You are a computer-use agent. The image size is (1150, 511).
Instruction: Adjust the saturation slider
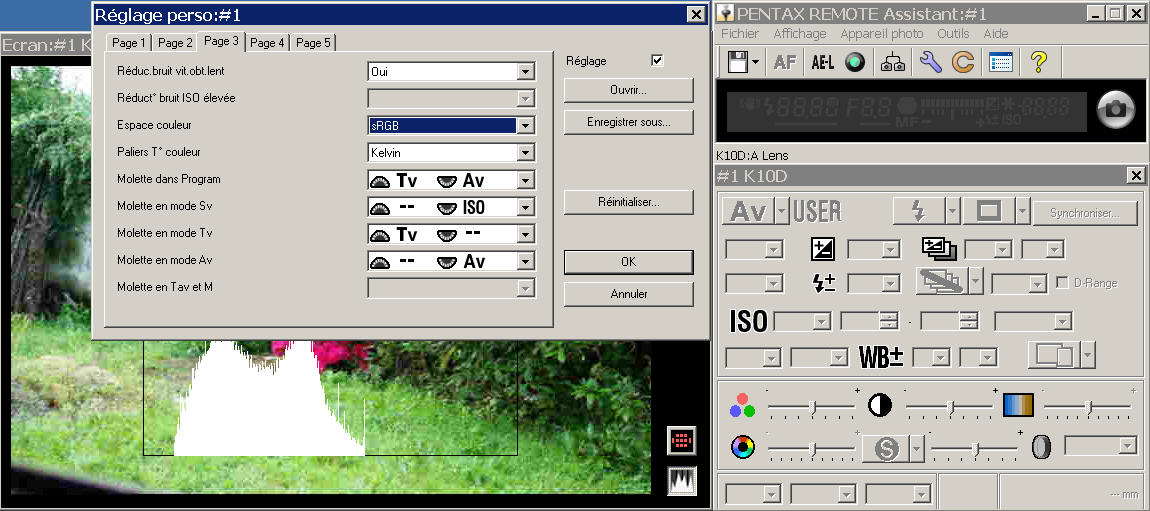click(811, 408)
